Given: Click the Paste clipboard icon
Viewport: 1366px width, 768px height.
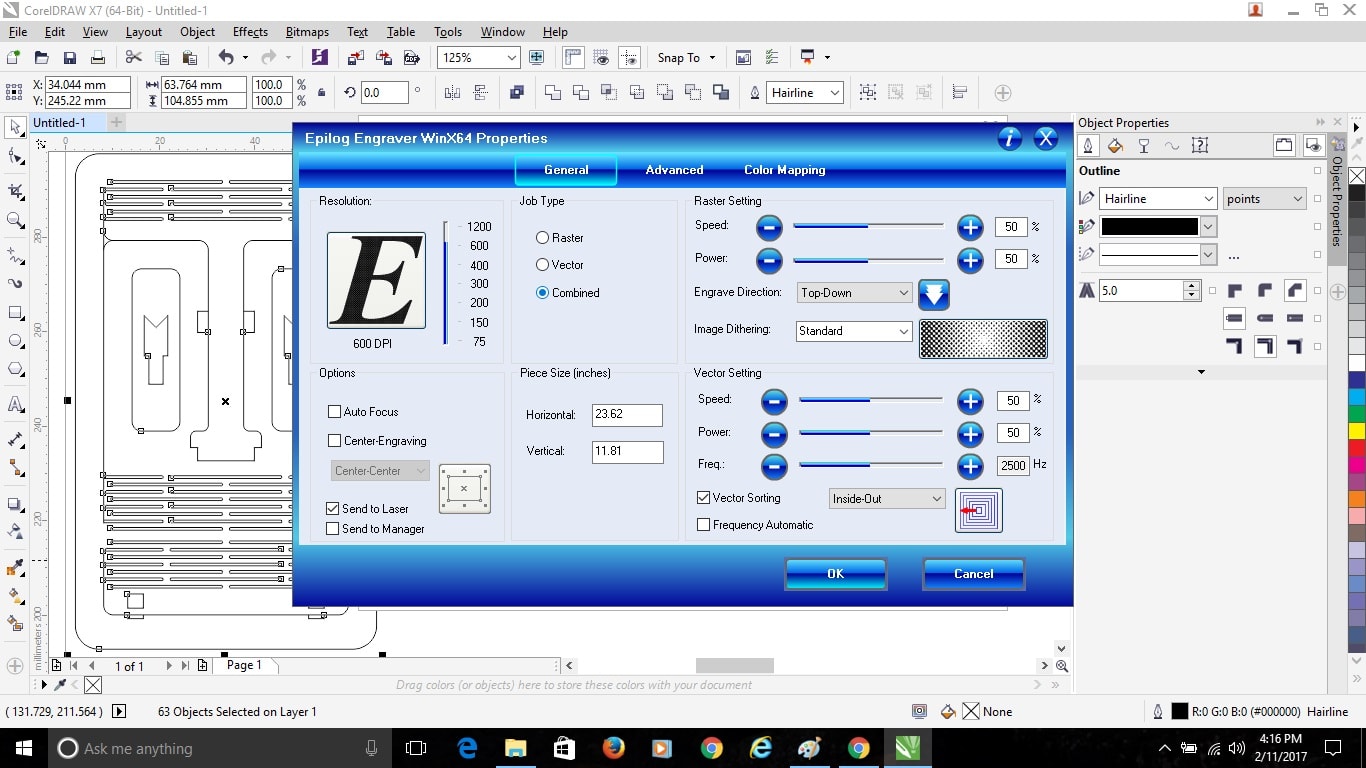Looking at the screenshot, I should 189,58.
